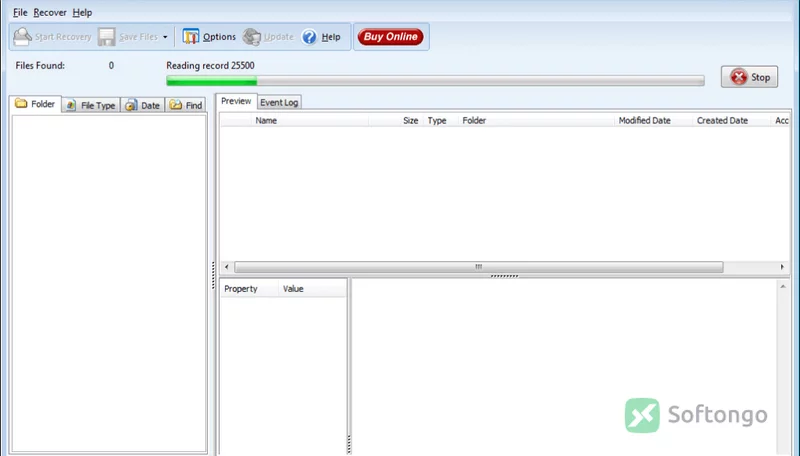Click the Value column header

point(312,289)
